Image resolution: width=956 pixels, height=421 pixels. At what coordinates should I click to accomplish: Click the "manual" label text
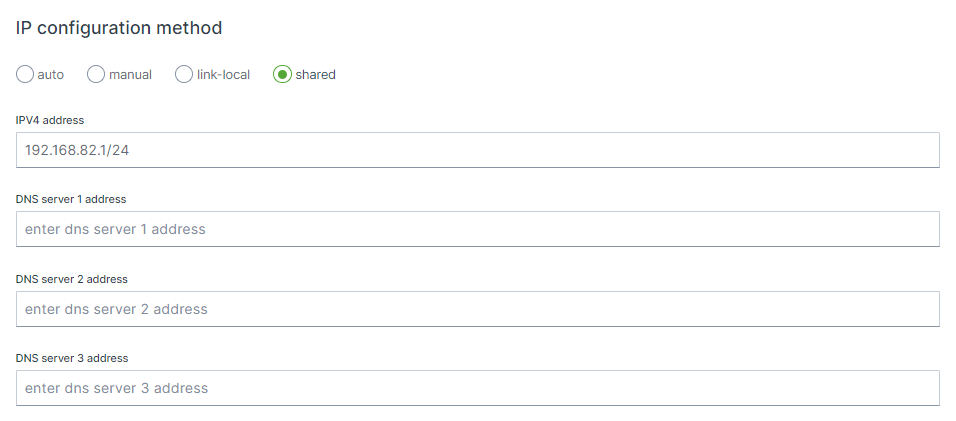coord(131,75)
